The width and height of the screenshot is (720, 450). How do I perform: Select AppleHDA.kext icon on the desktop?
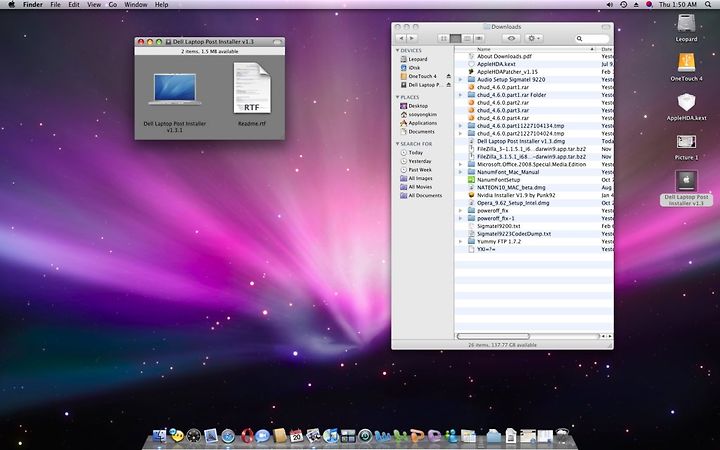click(x=686, y=102)
